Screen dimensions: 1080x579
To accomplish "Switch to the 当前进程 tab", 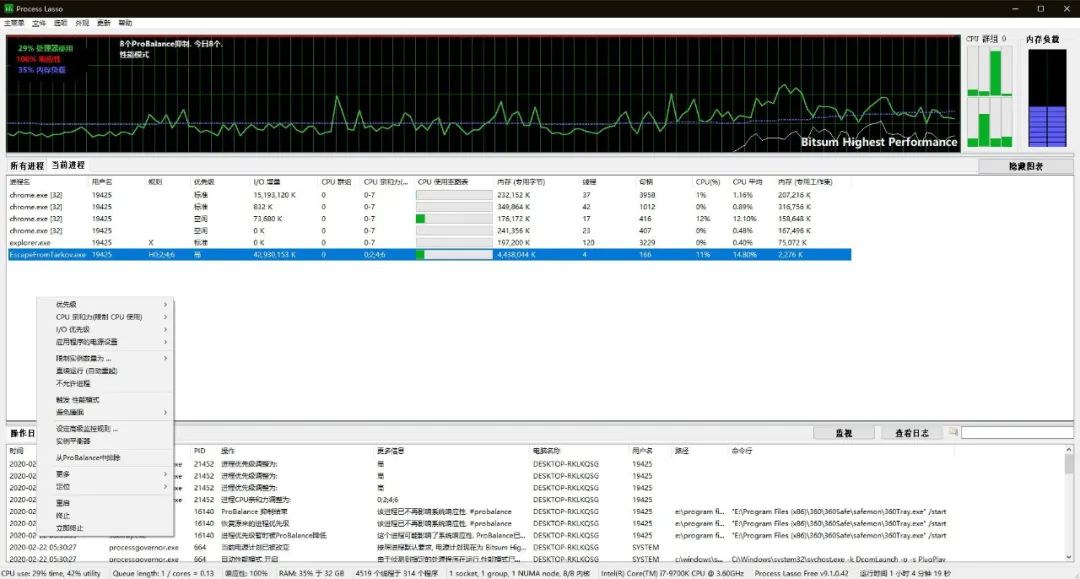I will point(68,165).
